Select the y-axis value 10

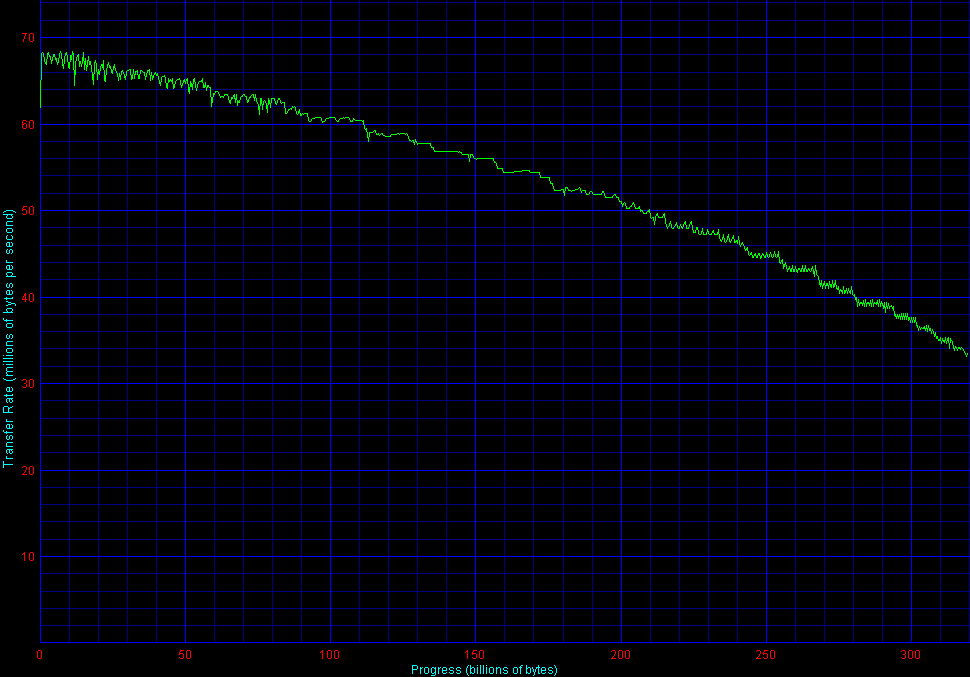pos(28,556)
